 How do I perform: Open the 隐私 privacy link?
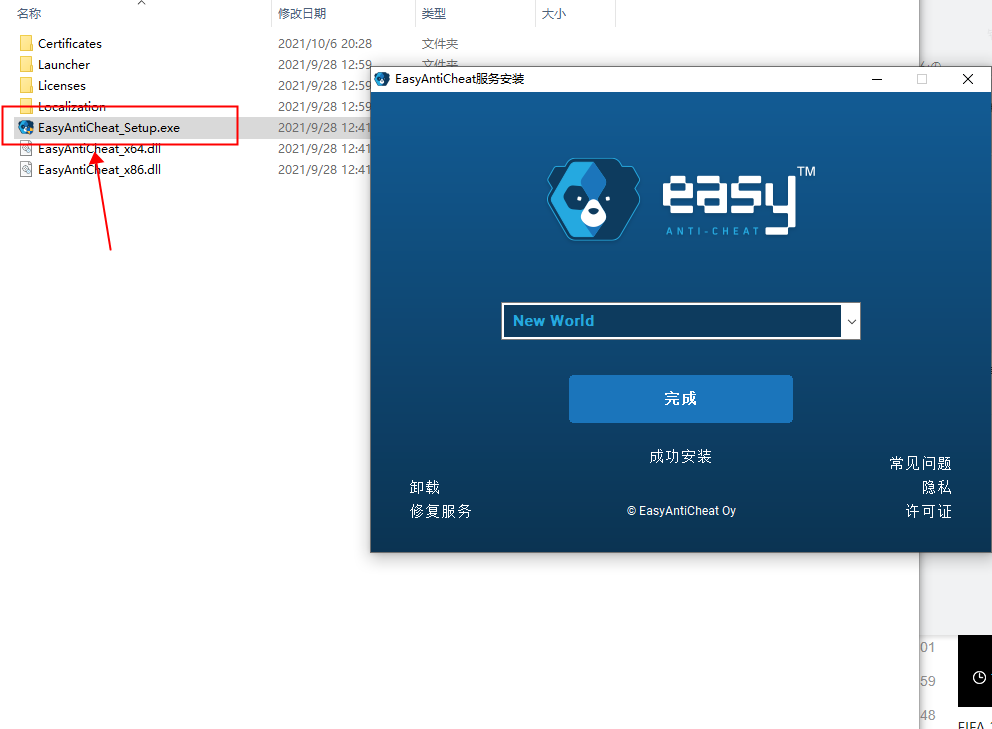click(x=936, y=487)
